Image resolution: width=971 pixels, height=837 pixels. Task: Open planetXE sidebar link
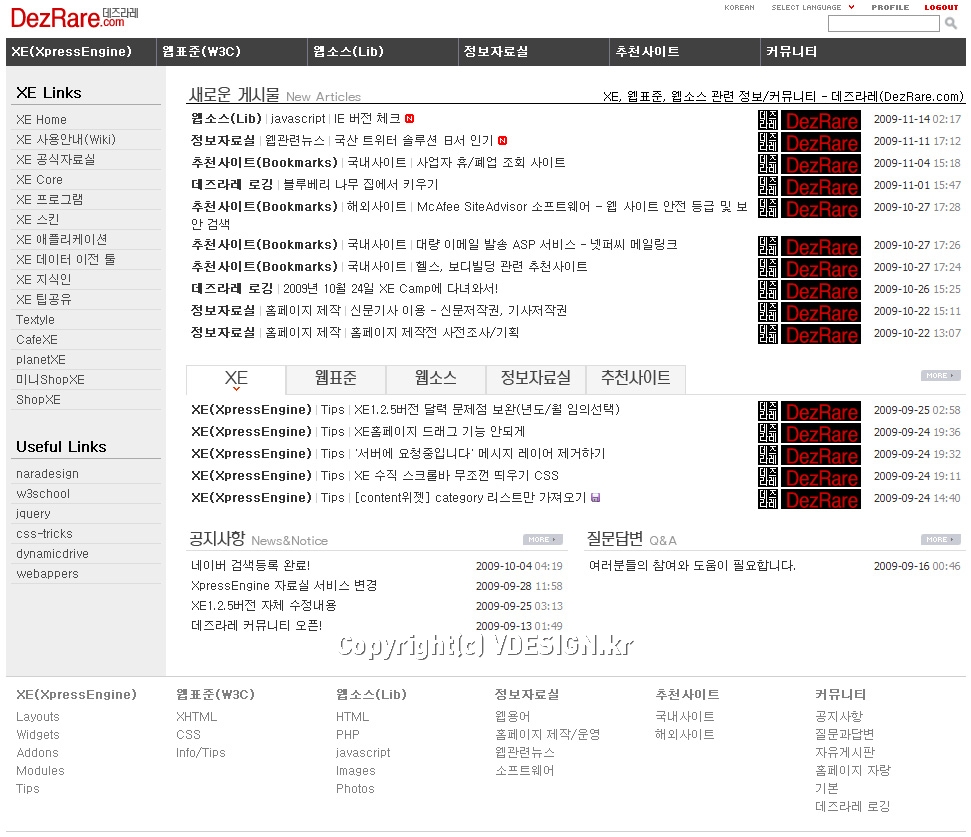coord(41,360)
